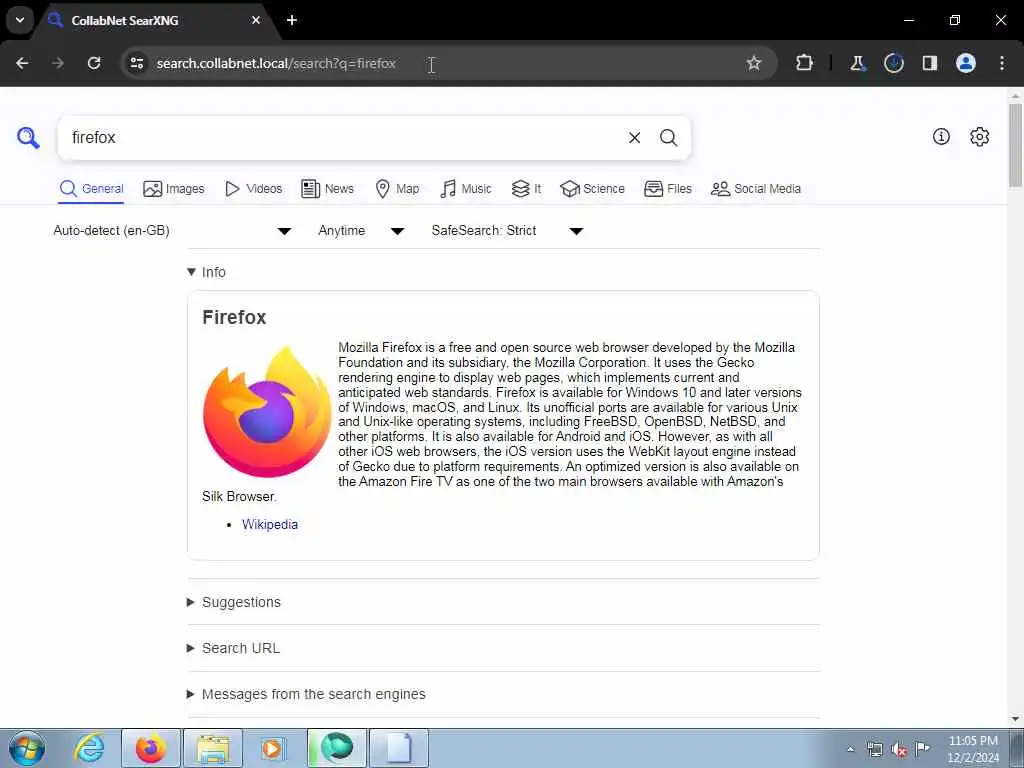
Task: Expand the Suggestions section
Action: point(234,602)
